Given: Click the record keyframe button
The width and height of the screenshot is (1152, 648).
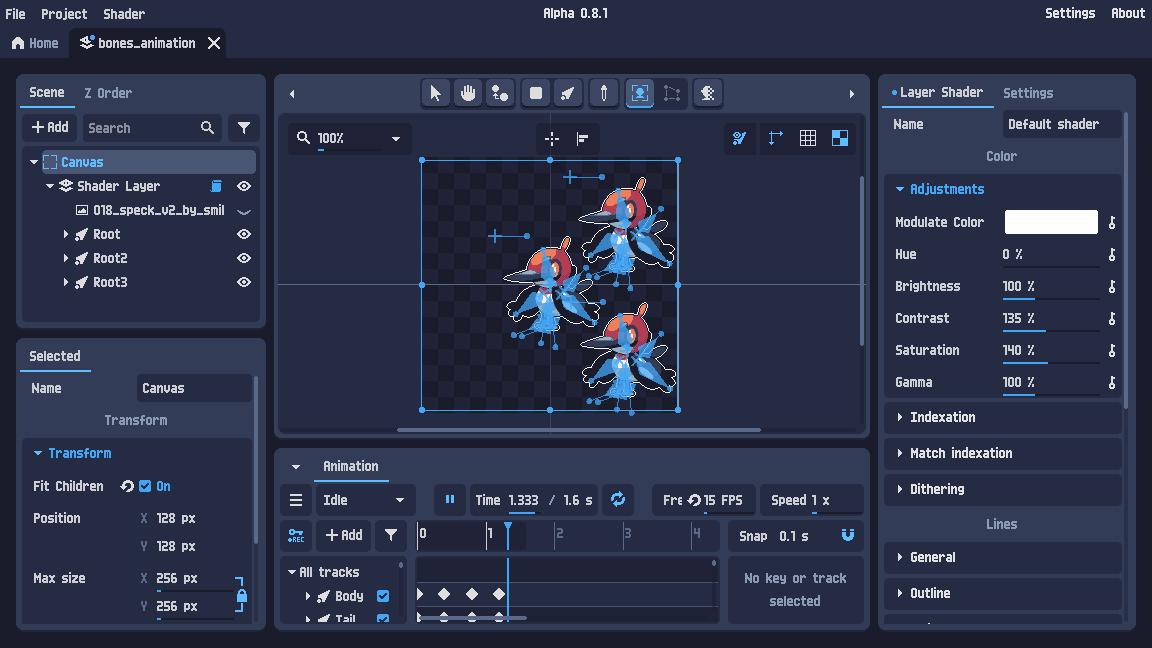Looking at the screenshot, I should click(296, 536).
